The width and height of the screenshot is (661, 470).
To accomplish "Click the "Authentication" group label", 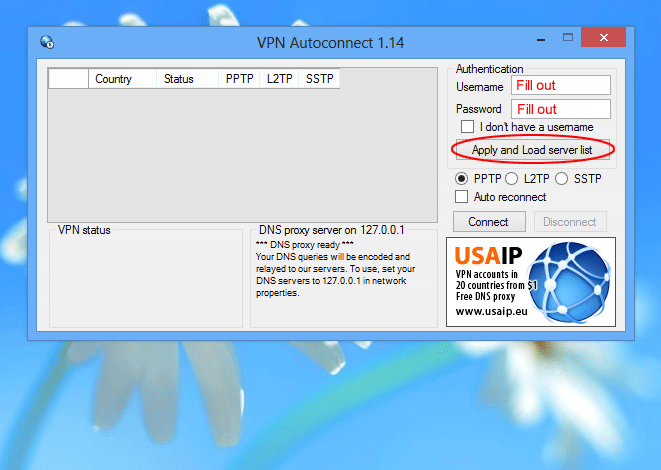I will coord(489,69).
